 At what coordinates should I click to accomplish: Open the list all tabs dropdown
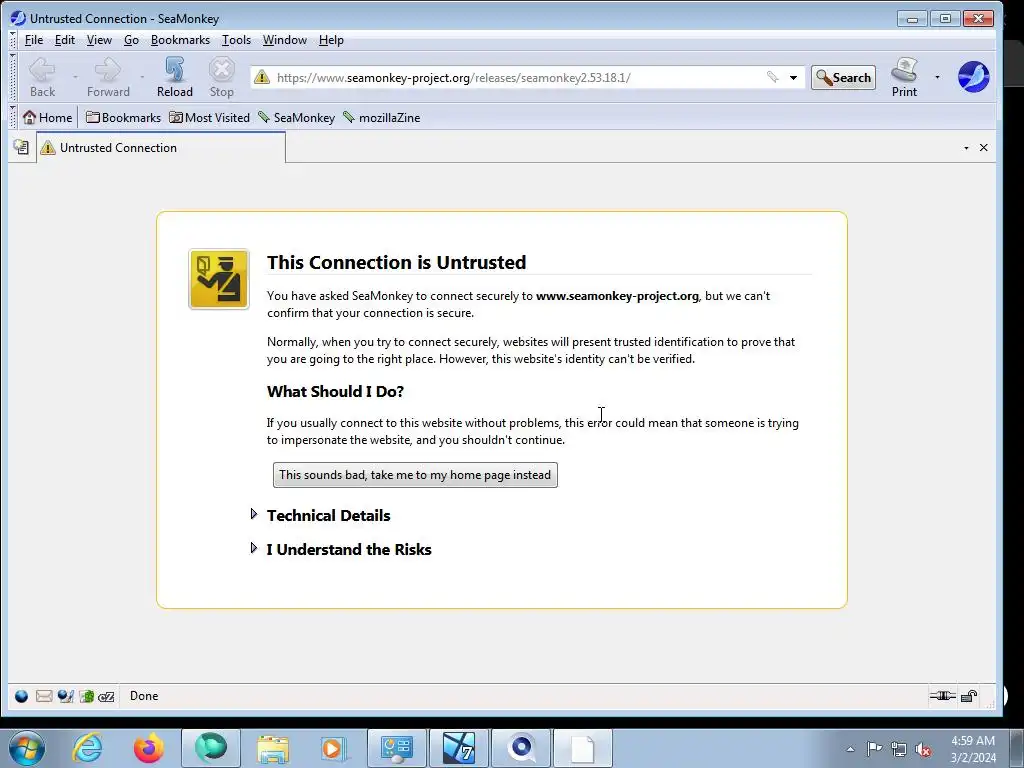click(x=967, y=148)
